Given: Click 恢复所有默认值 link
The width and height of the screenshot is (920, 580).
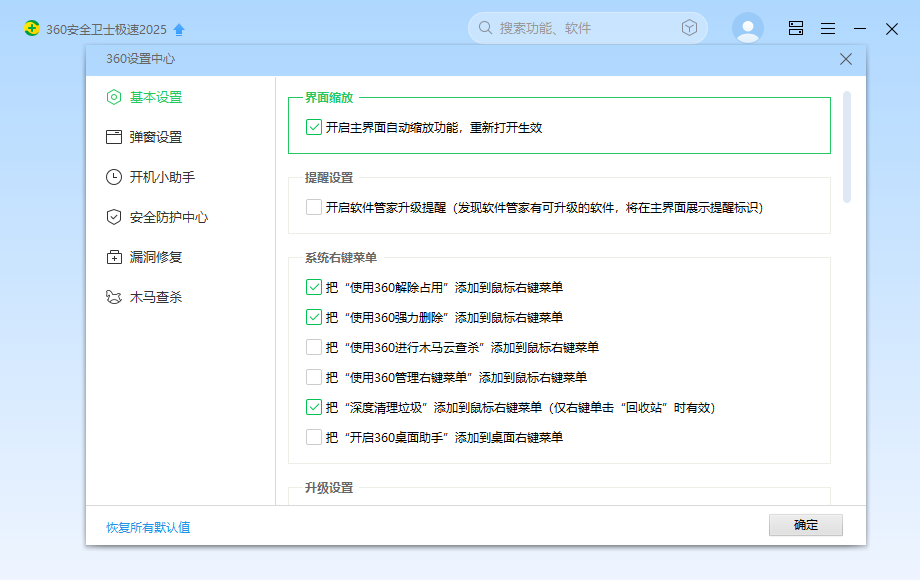Looking at the screenshot, I should 148,527.
